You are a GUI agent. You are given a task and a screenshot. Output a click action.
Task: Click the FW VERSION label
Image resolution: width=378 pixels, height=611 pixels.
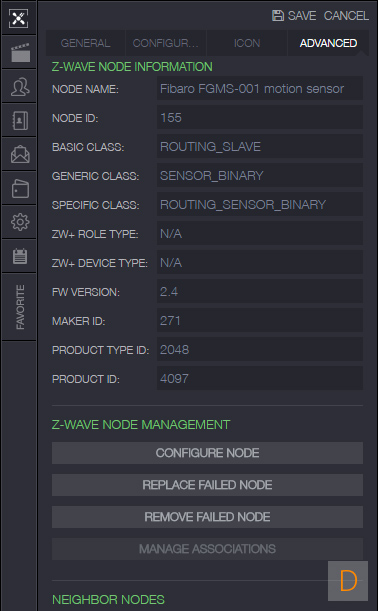point(86,292)
